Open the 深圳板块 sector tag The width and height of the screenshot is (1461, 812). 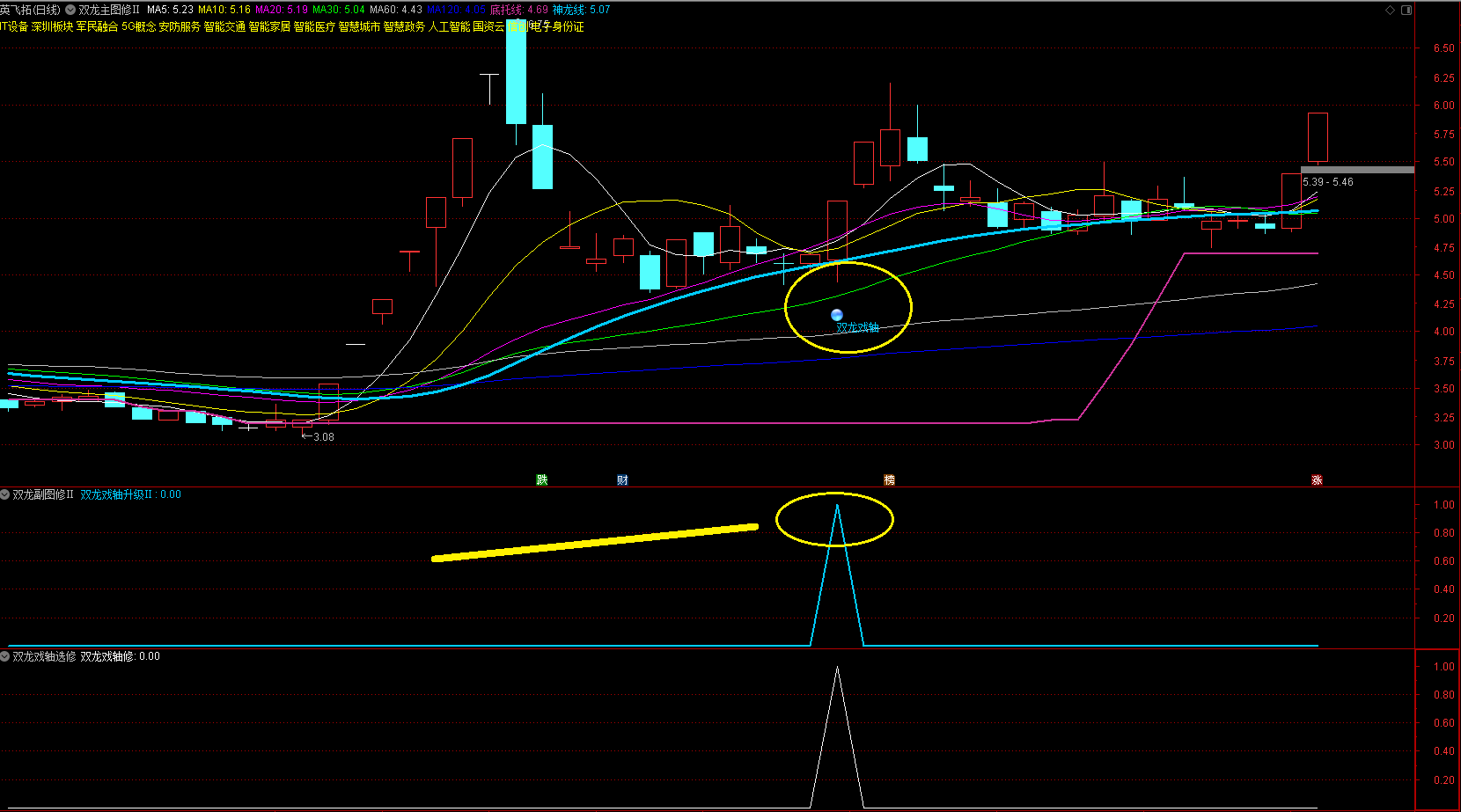52,26
